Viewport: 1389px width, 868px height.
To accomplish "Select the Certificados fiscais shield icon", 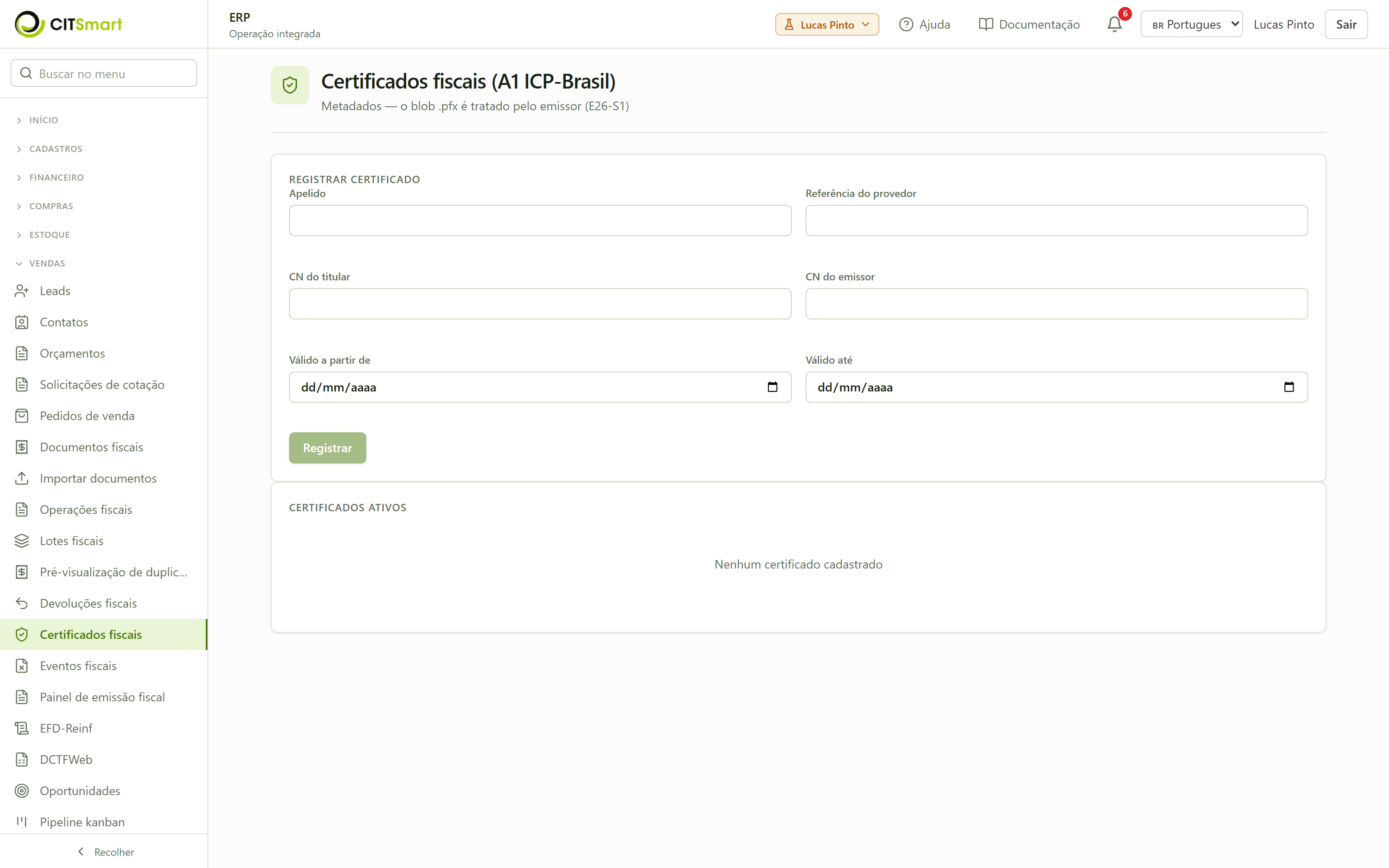I will pyautogui.click(x=22, y=635).
